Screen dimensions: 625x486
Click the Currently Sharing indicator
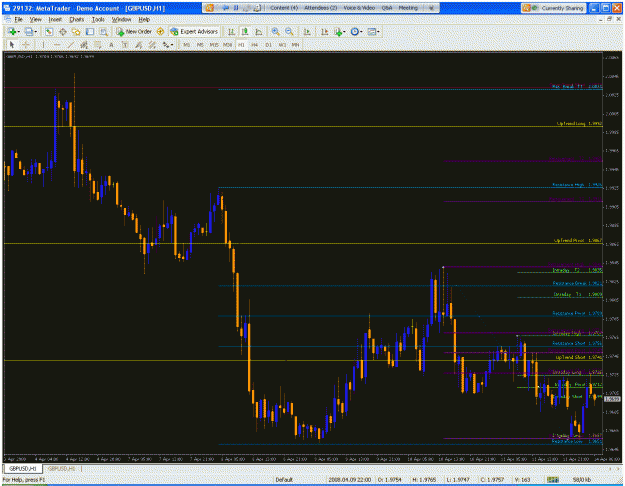coord(553,8)
